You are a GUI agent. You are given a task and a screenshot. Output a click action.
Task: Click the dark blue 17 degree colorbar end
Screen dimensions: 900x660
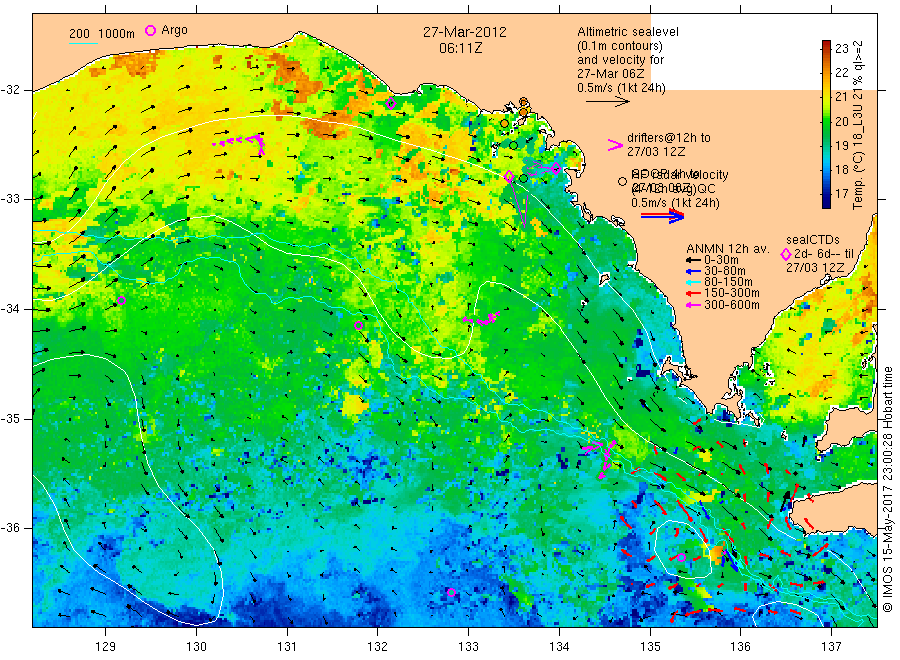826,201
